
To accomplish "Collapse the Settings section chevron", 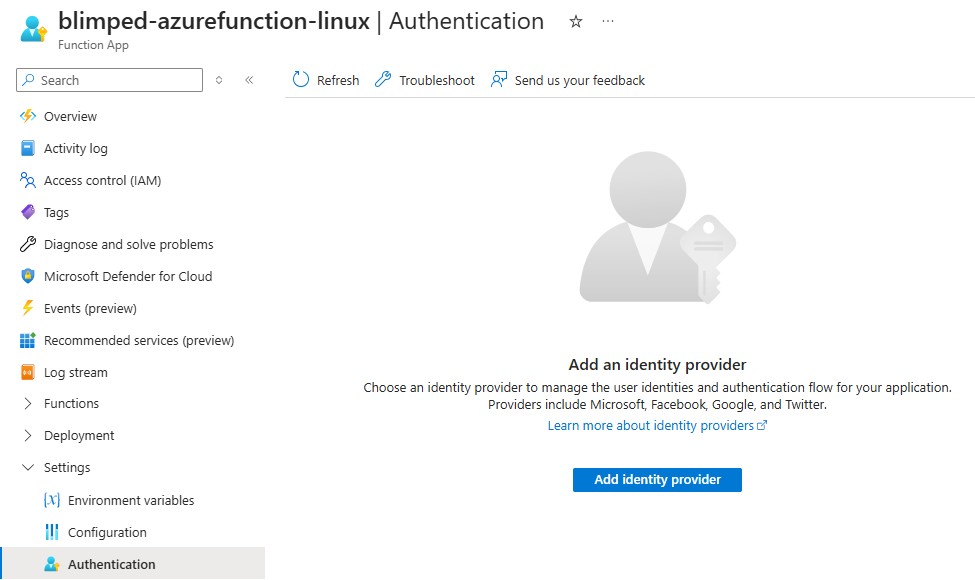I will (28, 467).
